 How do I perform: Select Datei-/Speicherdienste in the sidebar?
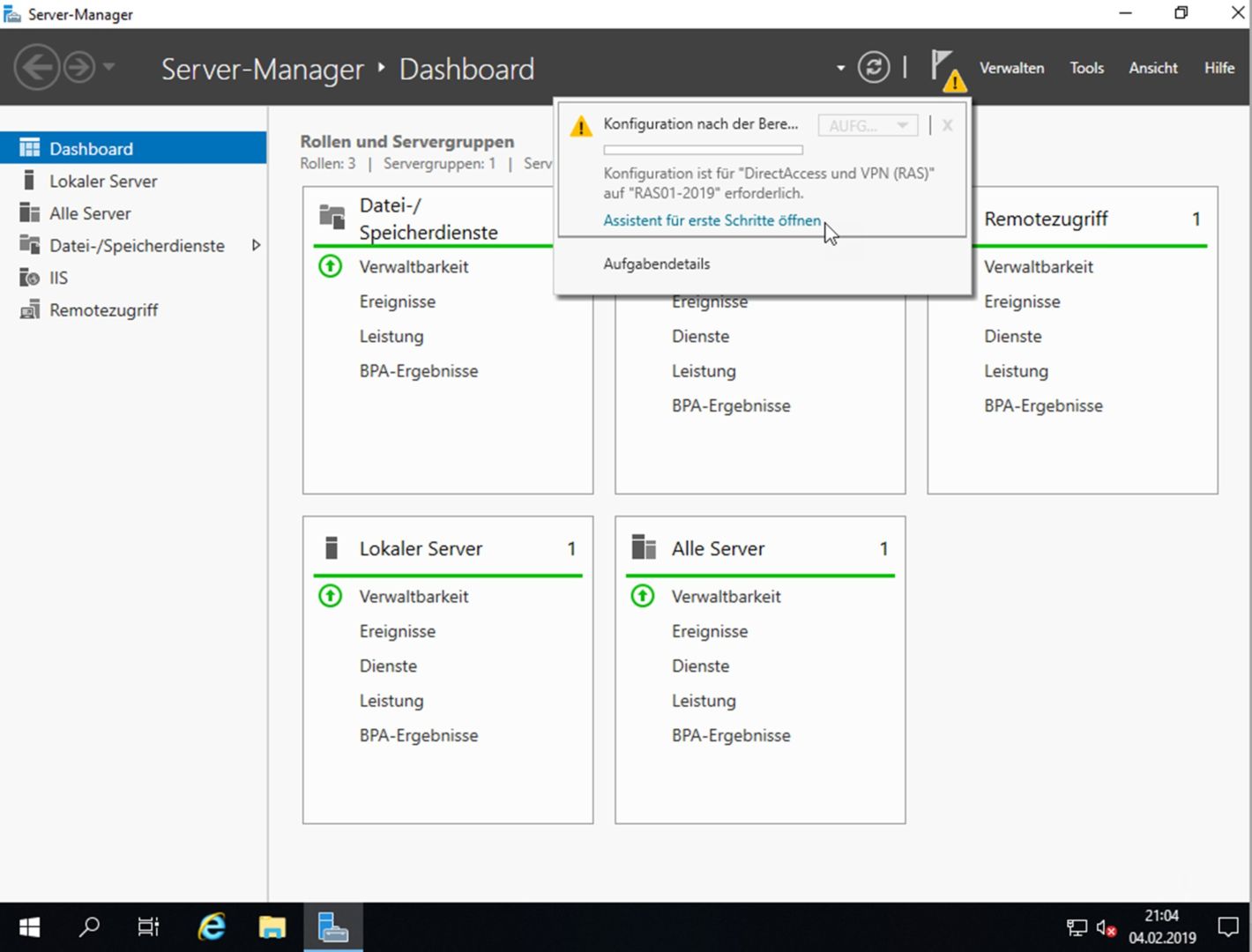point(133,245)
